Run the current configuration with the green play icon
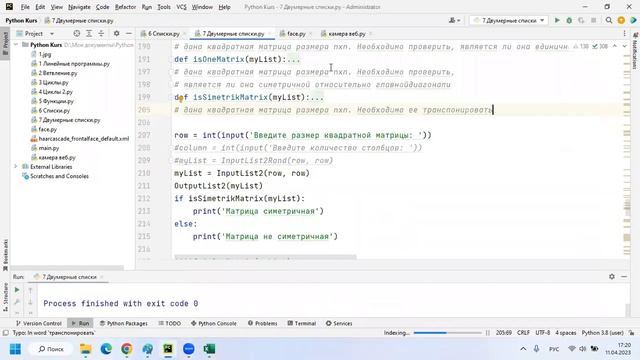 click(x=557, y=20)
